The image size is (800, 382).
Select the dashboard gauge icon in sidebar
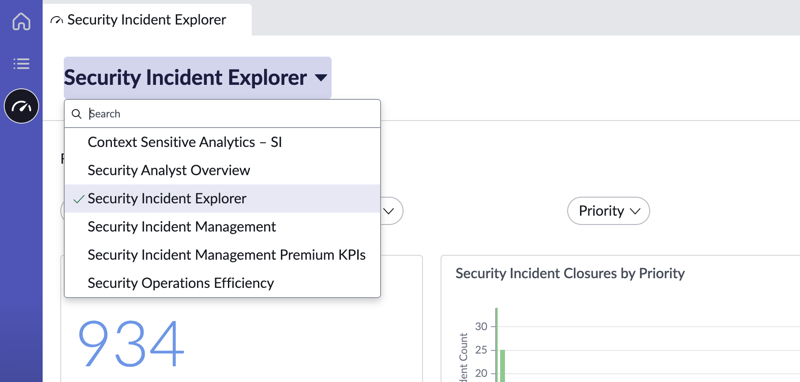(21, 106)
